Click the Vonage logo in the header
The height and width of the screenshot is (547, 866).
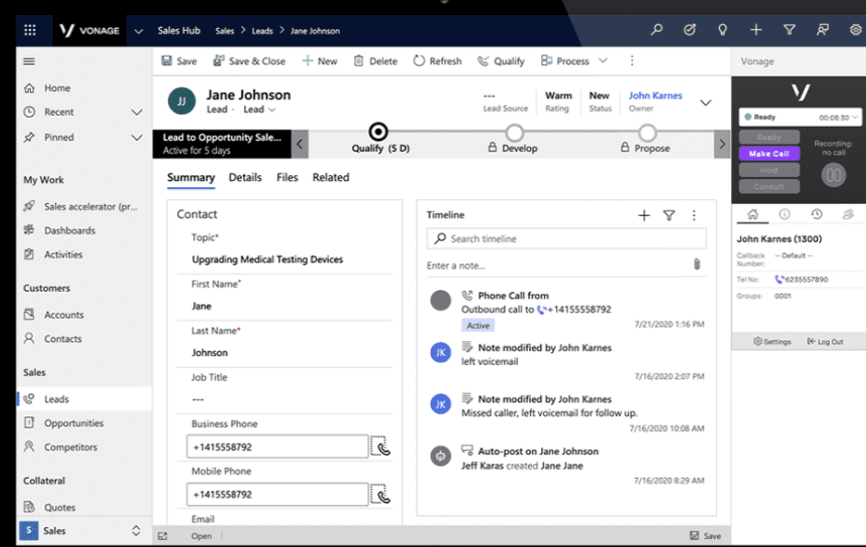click(x=89, y=30)
